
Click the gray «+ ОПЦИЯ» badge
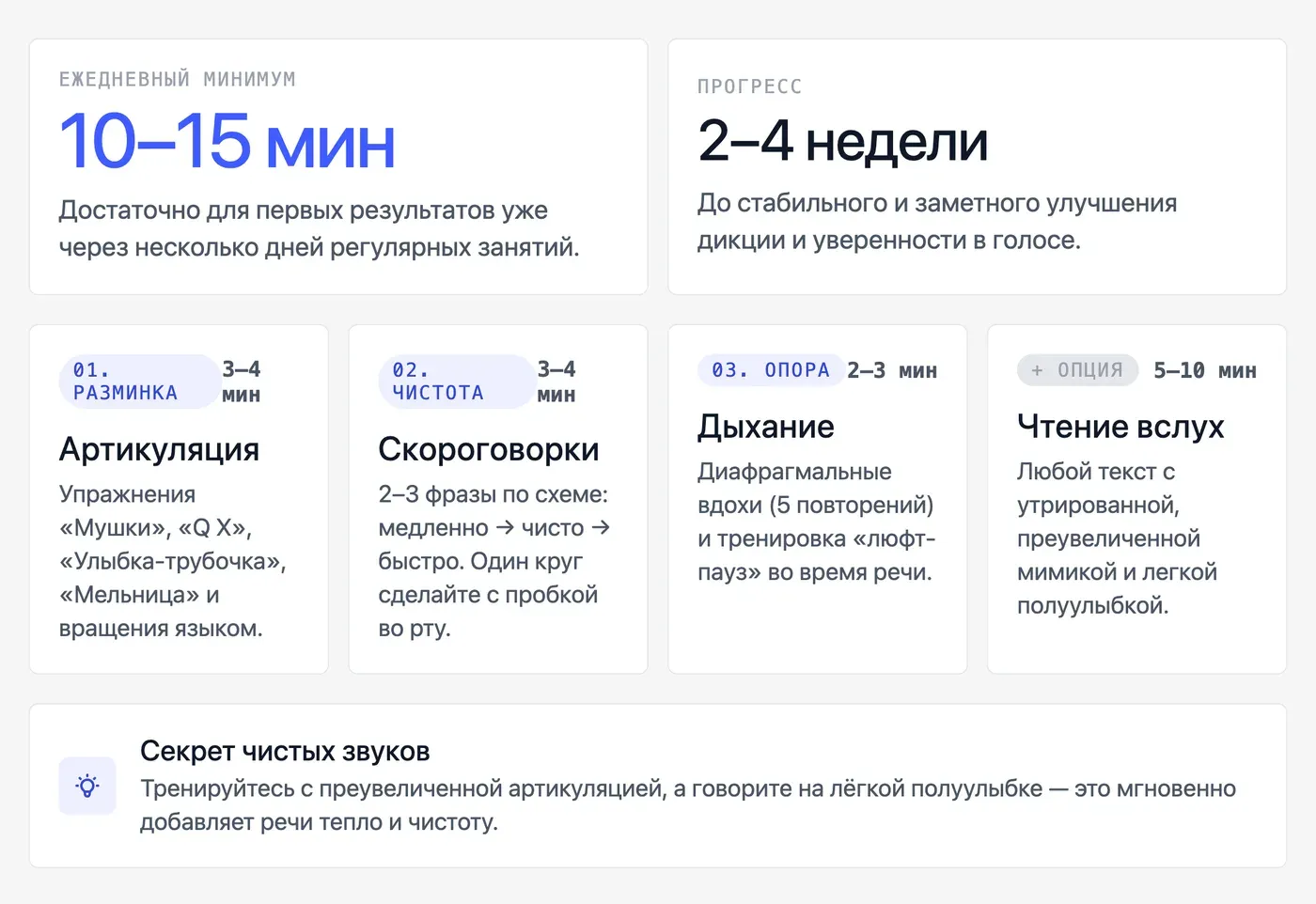click(x=1077, y=370)
